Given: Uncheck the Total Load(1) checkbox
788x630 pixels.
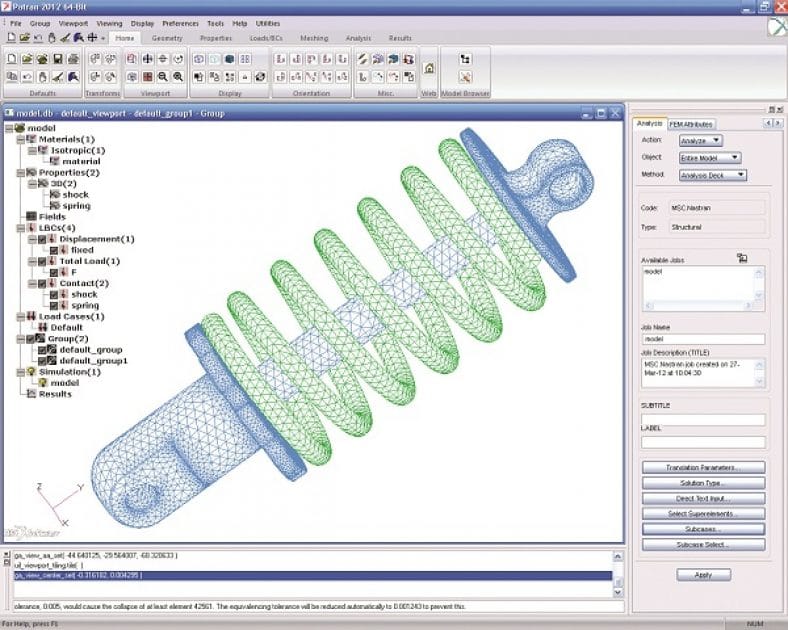Looking at the screenshot, I should tap(43, 261).
